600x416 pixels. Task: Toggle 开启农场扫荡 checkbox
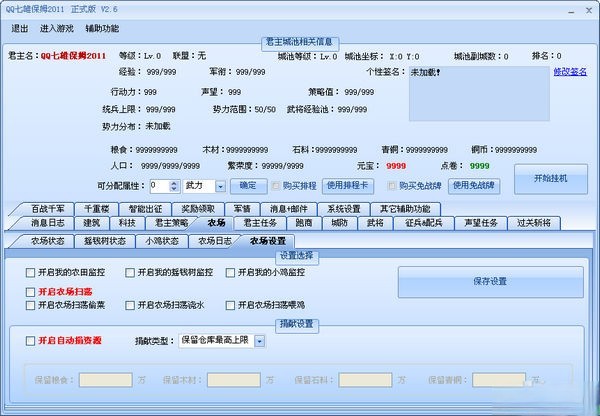coord(30,290)
